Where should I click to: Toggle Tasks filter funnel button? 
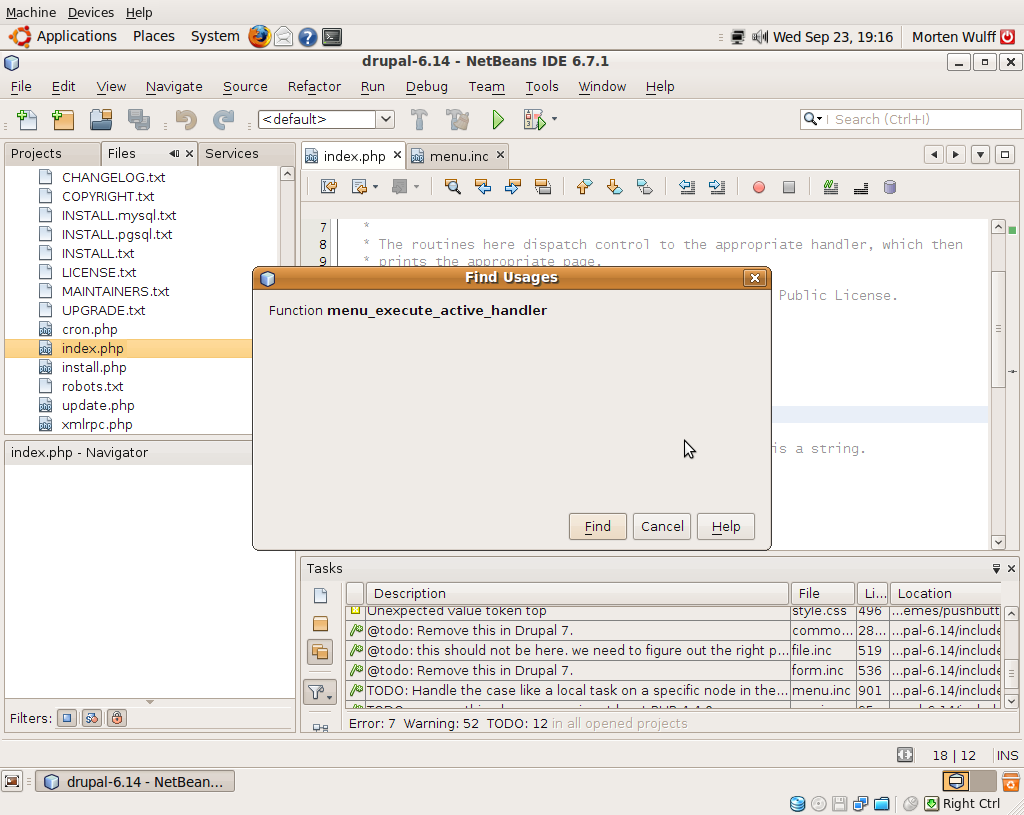[x=319, y=692]
